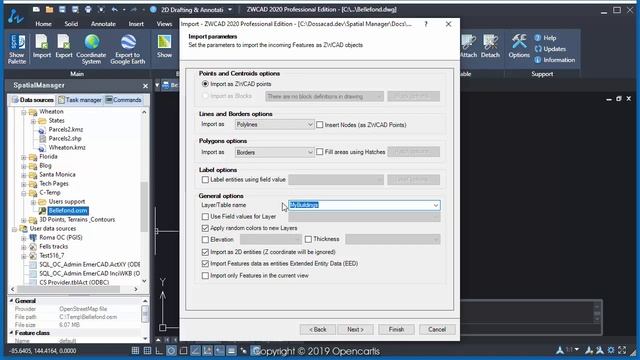
Task: Open Information in Support panel
Action: [x=555, y=60]
